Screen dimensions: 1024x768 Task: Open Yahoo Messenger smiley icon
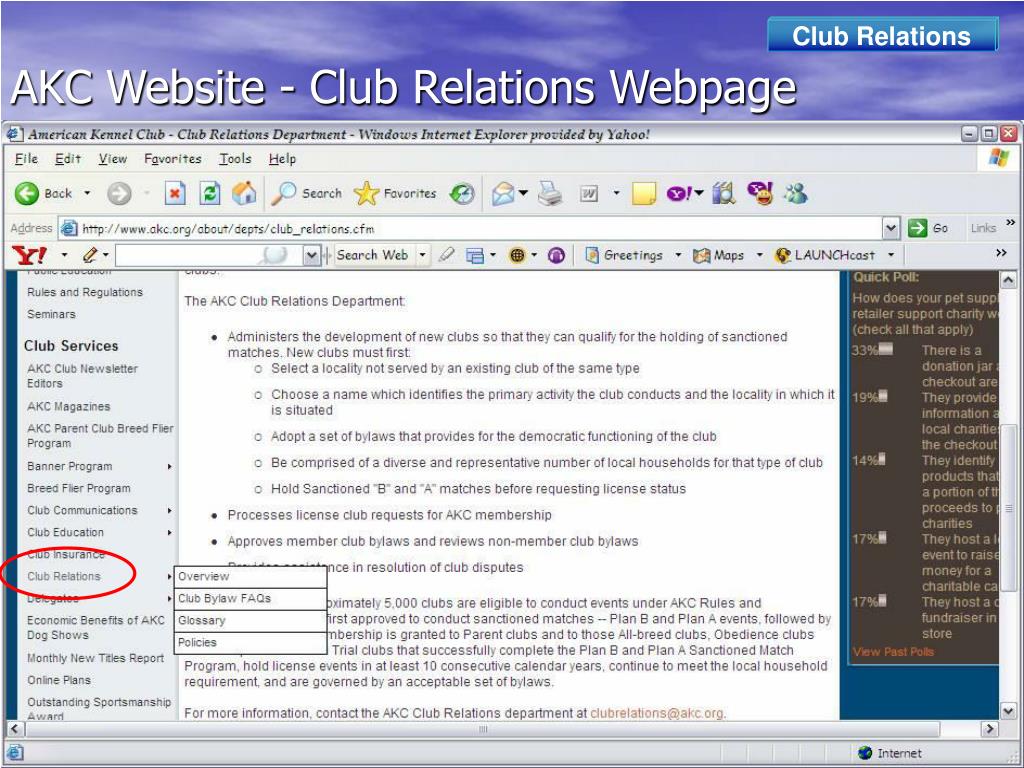coord(760,193)
